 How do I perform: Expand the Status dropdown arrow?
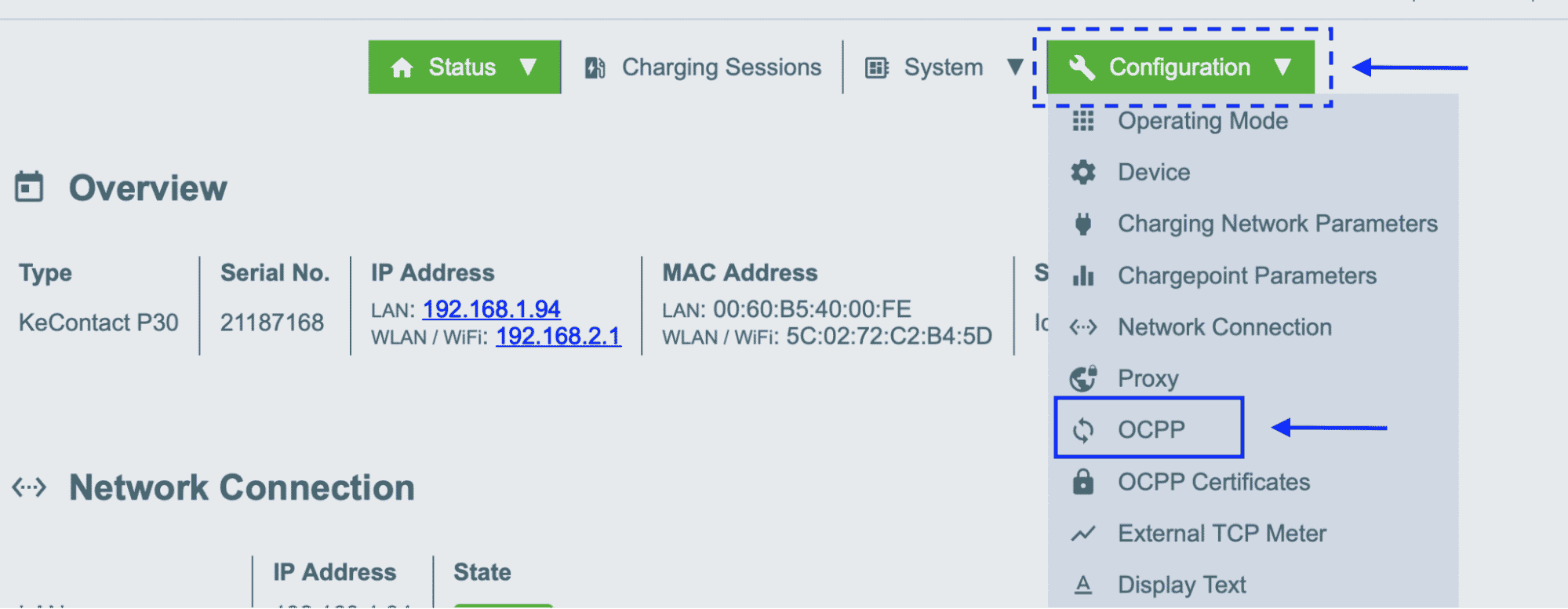point(529,67)
